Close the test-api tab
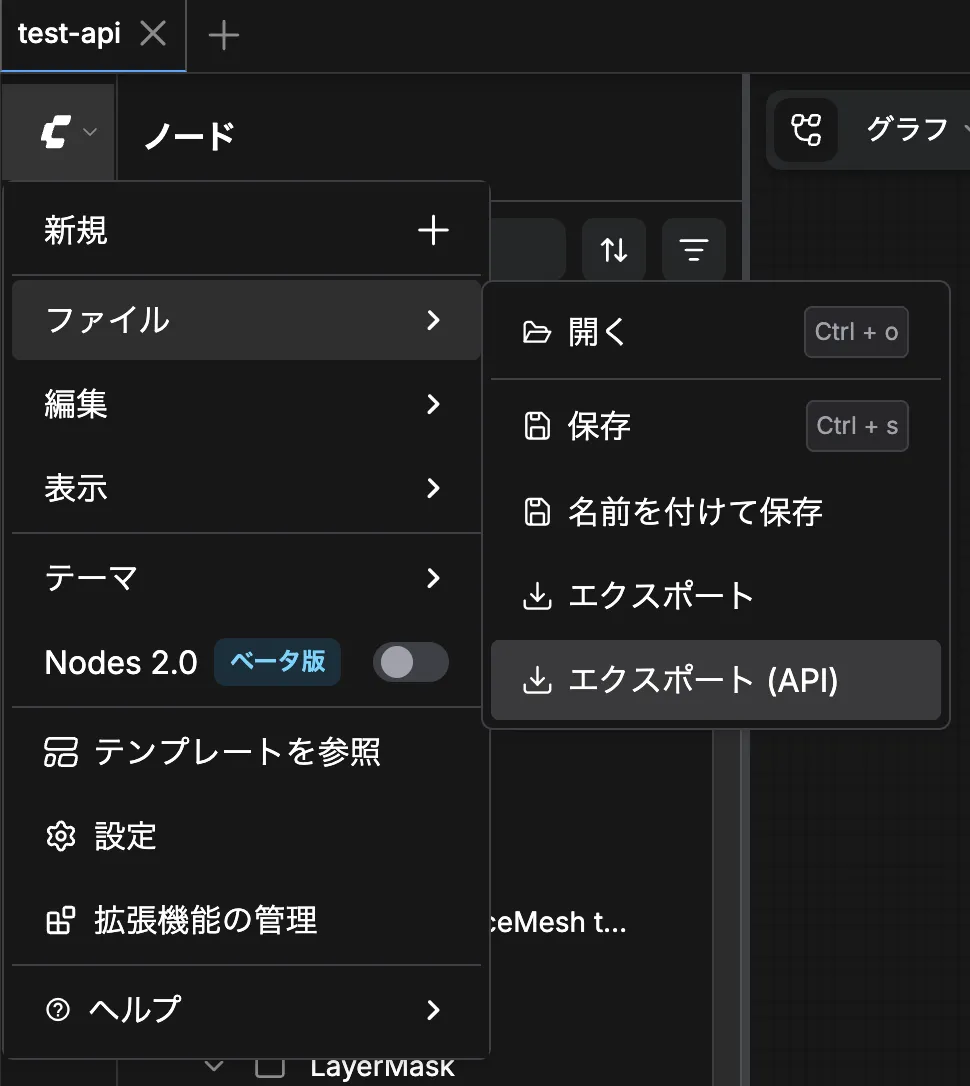The width and height of the screenshot is (970, 1086). tap(153, 33)
